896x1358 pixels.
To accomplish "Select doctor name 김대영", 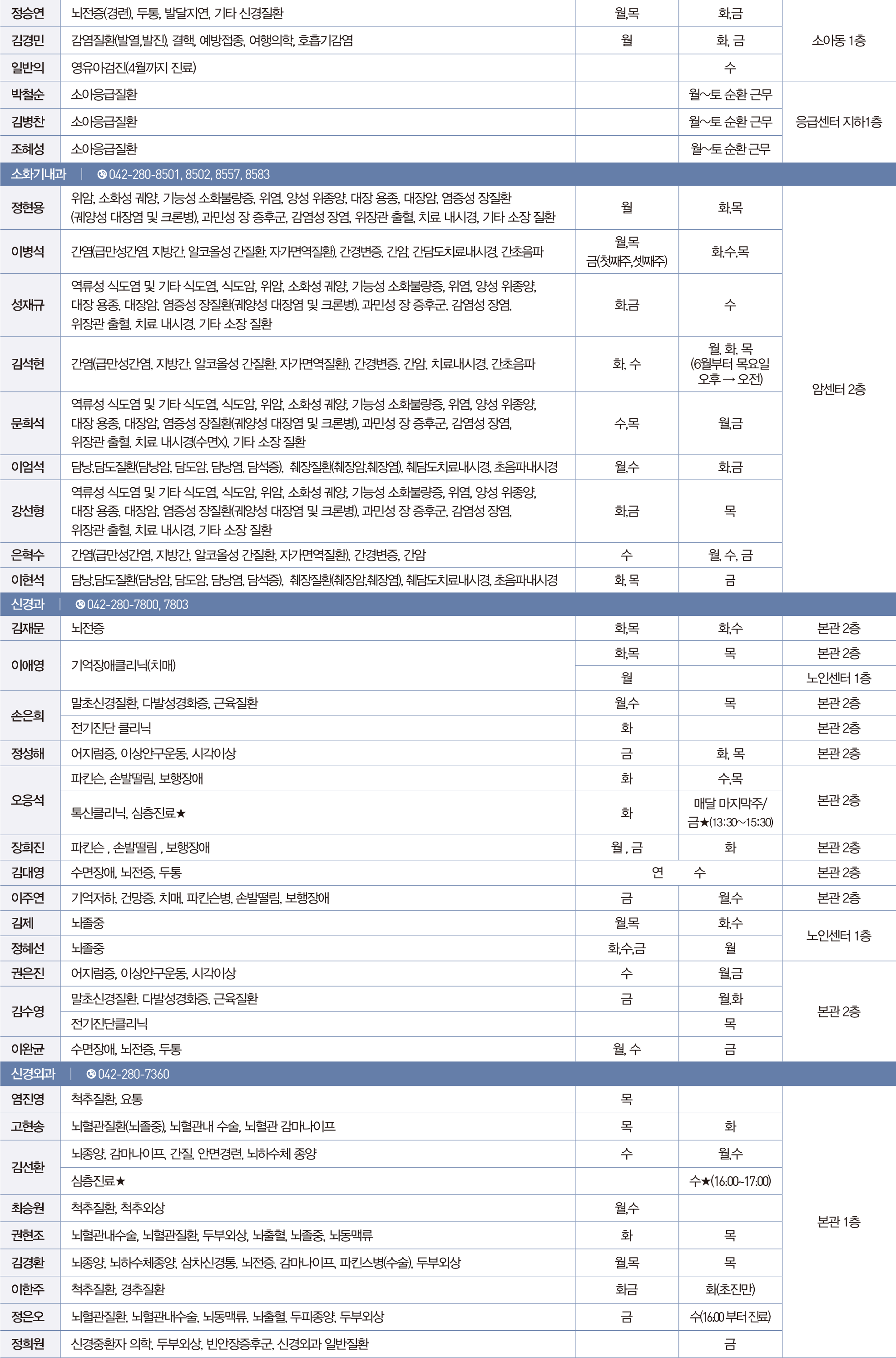I will tap(28, 873).
